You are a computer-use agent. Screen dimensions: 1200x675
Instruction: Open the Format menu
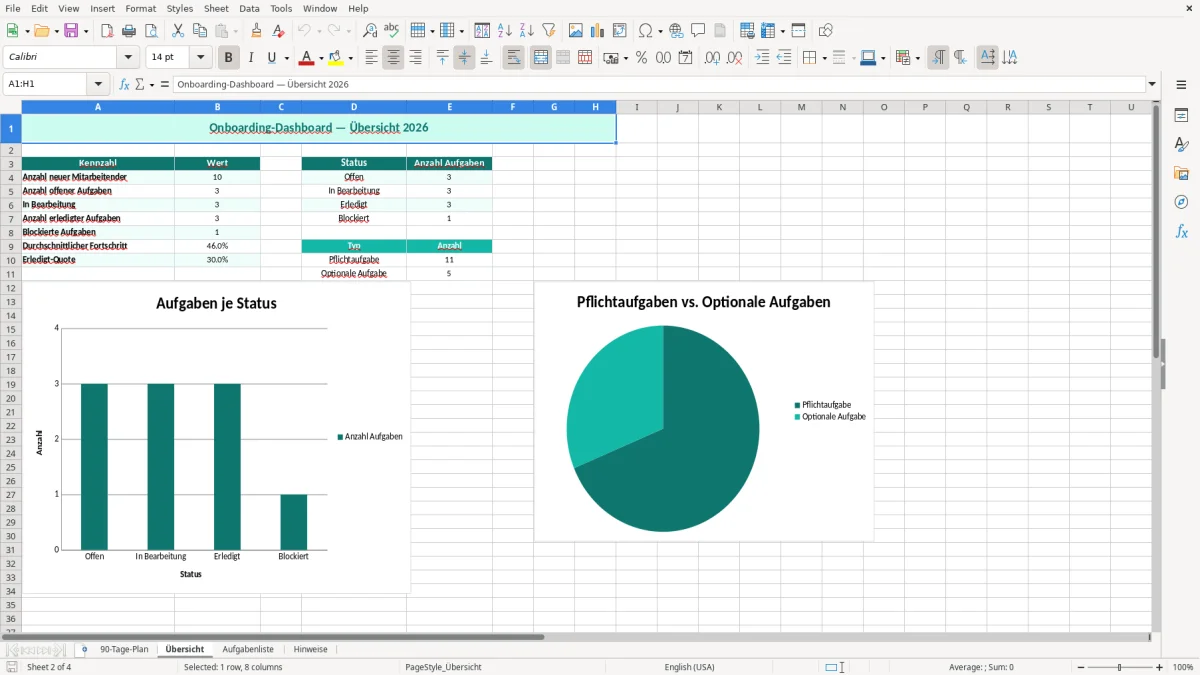tap(140, 8)
